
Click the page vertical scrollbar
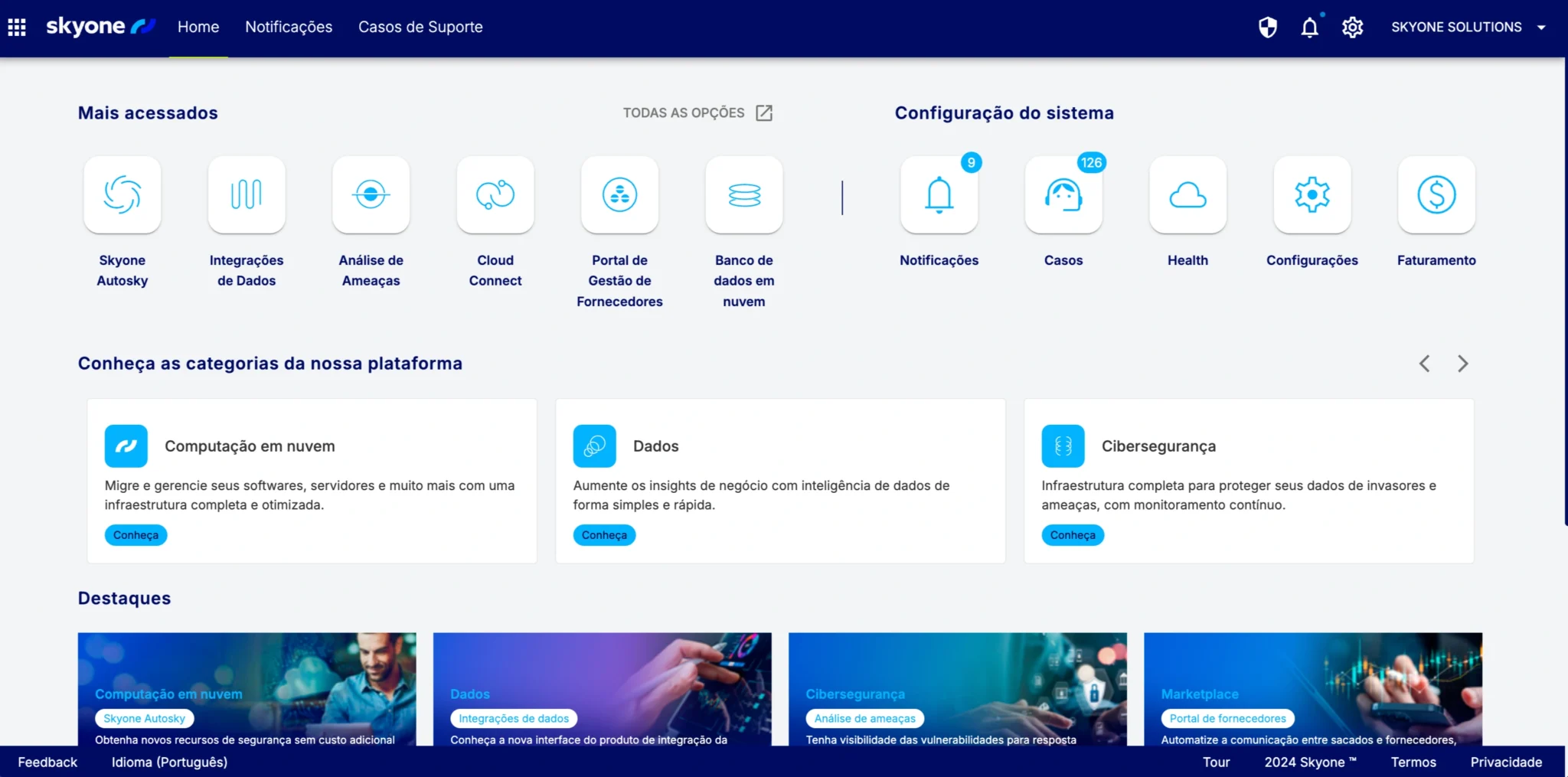[x=1566, y=291]
